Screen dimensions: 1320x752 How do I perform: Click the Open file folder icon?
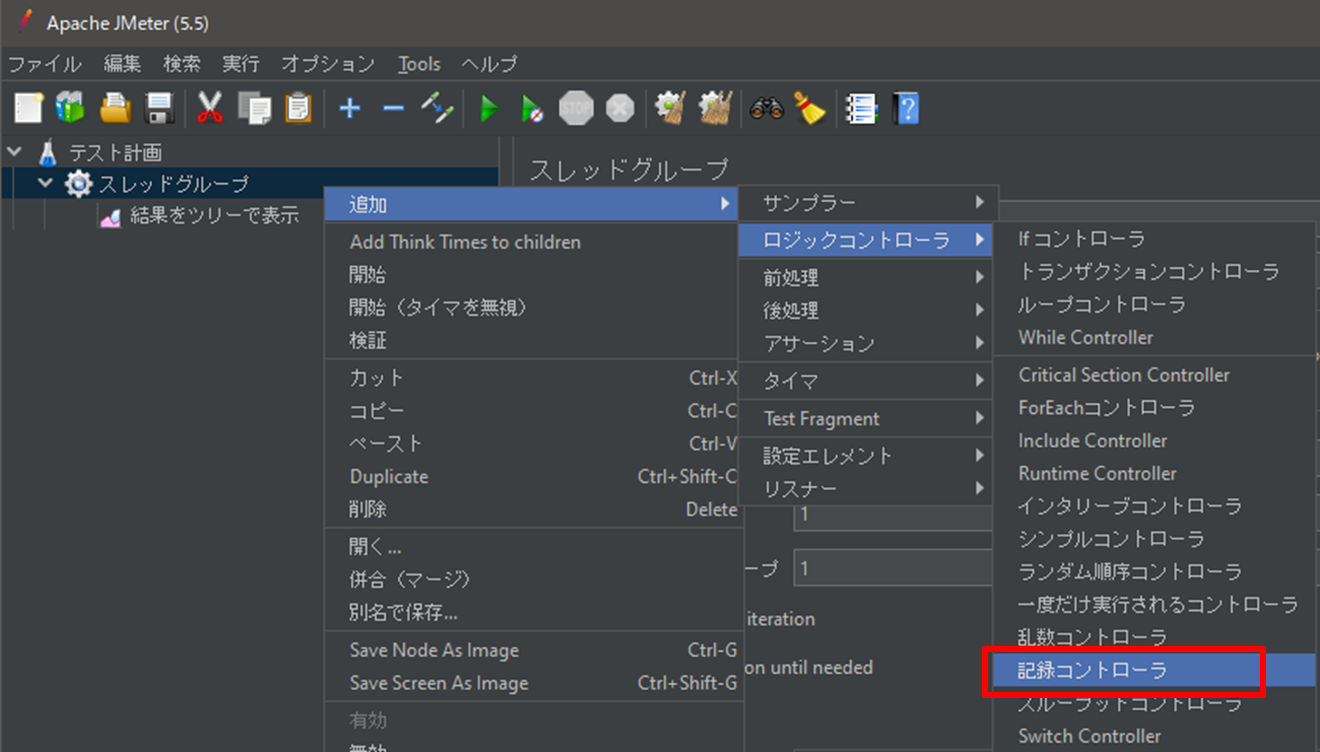pos(115,107)
